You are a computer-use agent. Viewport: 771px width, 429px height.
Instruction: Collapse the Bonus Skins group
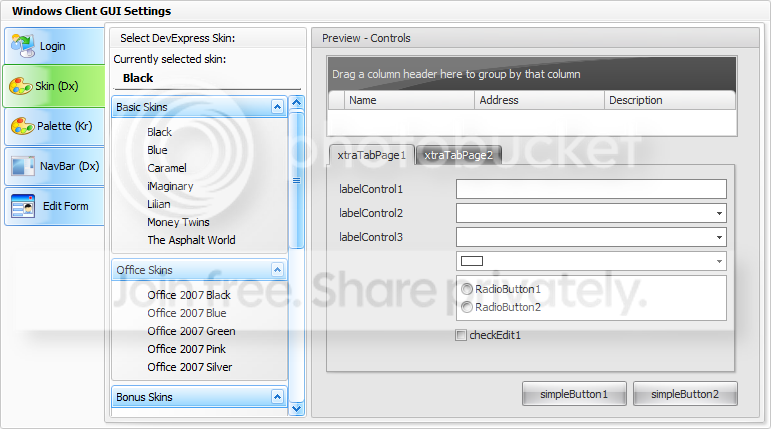click(277, 397)
